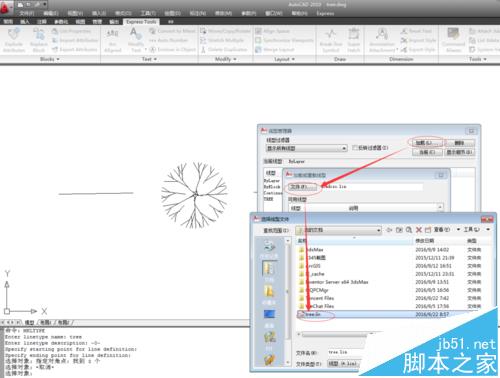500x378 pixels.
Task: Click List Properties in Blocks panel
Action: tap(71, 31)
